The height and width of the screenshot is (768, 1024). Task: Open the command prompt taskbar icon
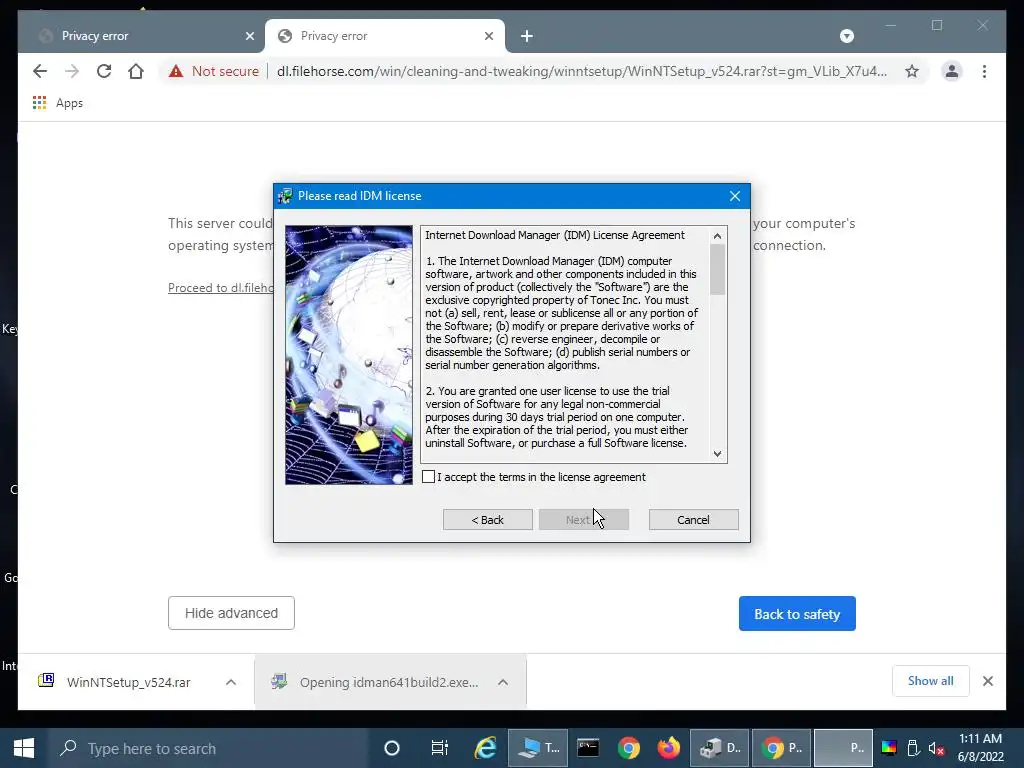588,748
